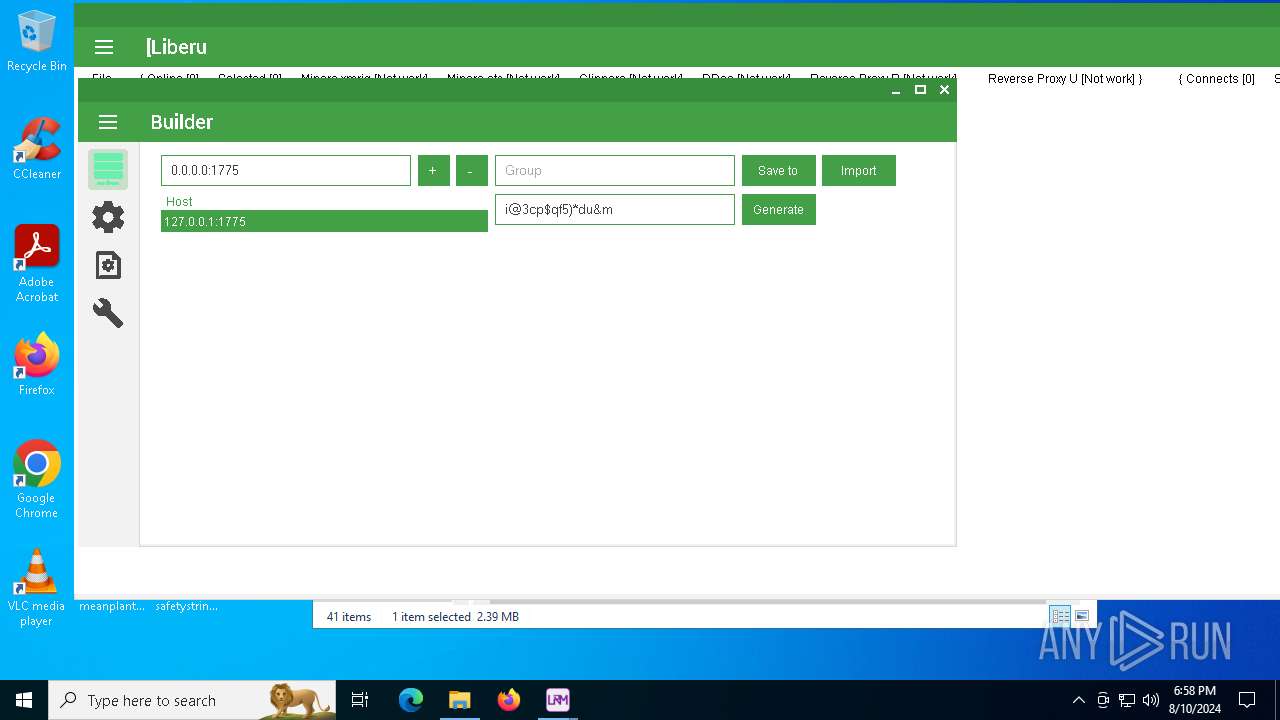Viewport: 1280px width, 720px height.
Task: Show hidden system tray icons
Action: point(1078,700)
